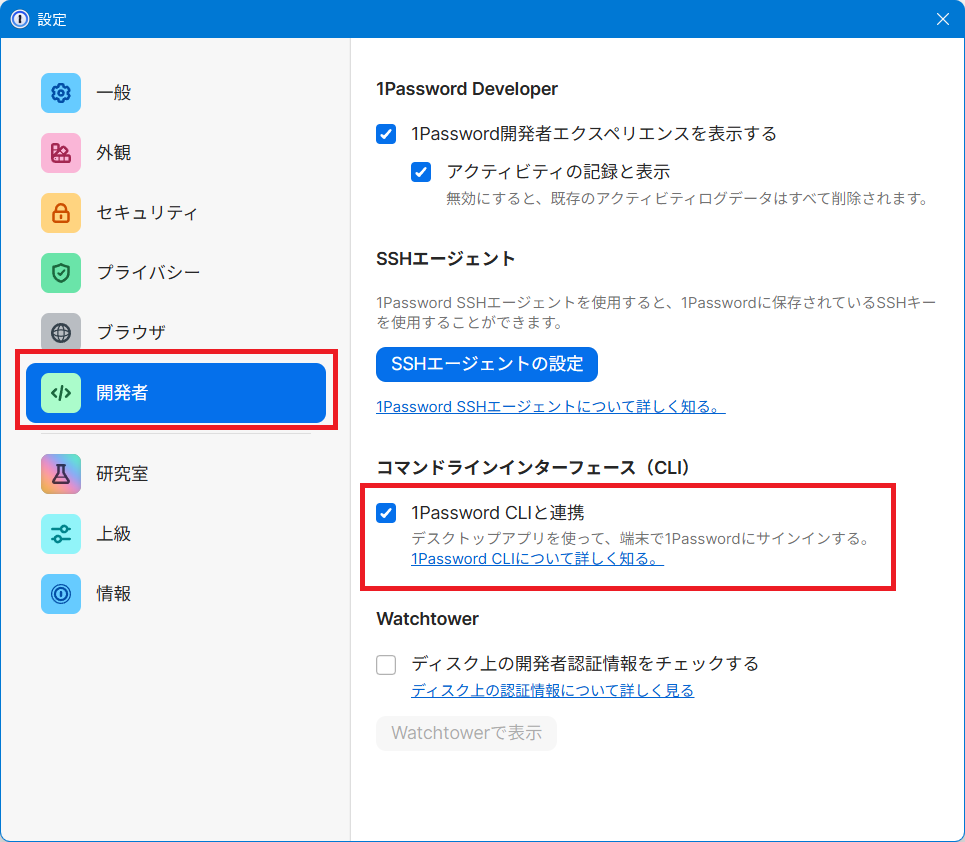Viewport: 965px width, 842px height.
Task: Select the ブラウザ globe icon
Action: click(61, 333)
